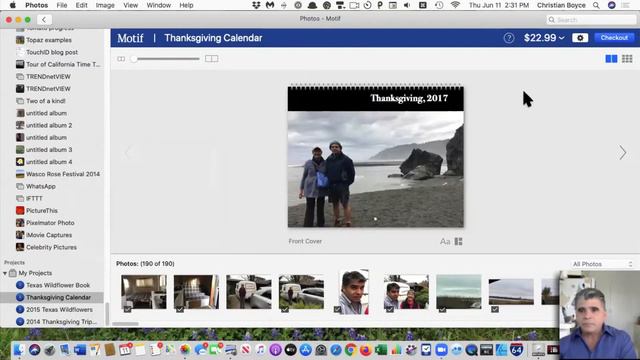Click the Photos search field
This screenshot has height=360, width=640.
(x=591, y=20)
